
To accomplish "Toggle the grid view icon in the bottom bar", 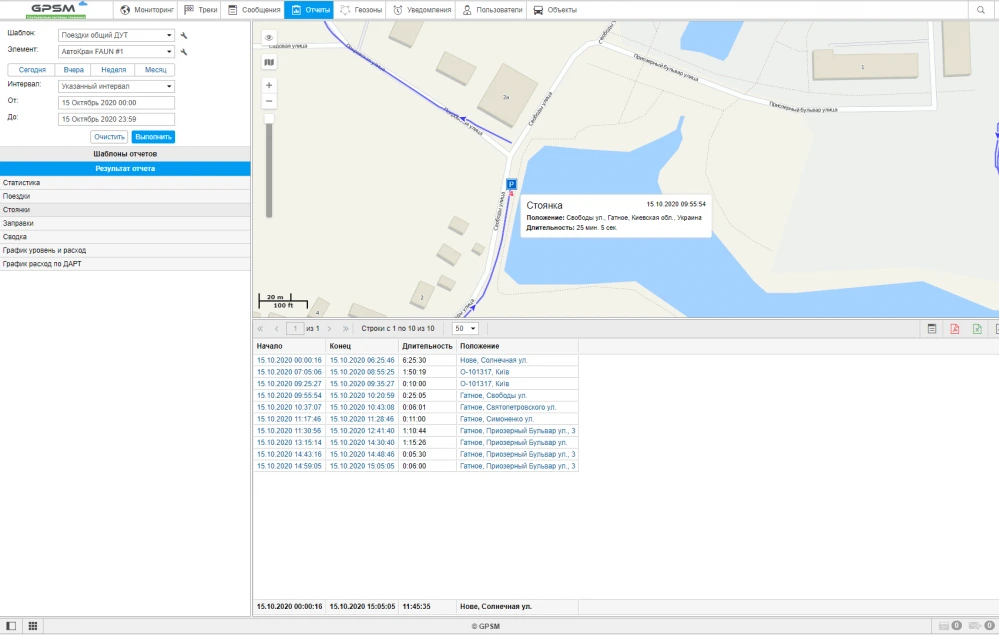I will pyautogui.click(x=33, y=626).
